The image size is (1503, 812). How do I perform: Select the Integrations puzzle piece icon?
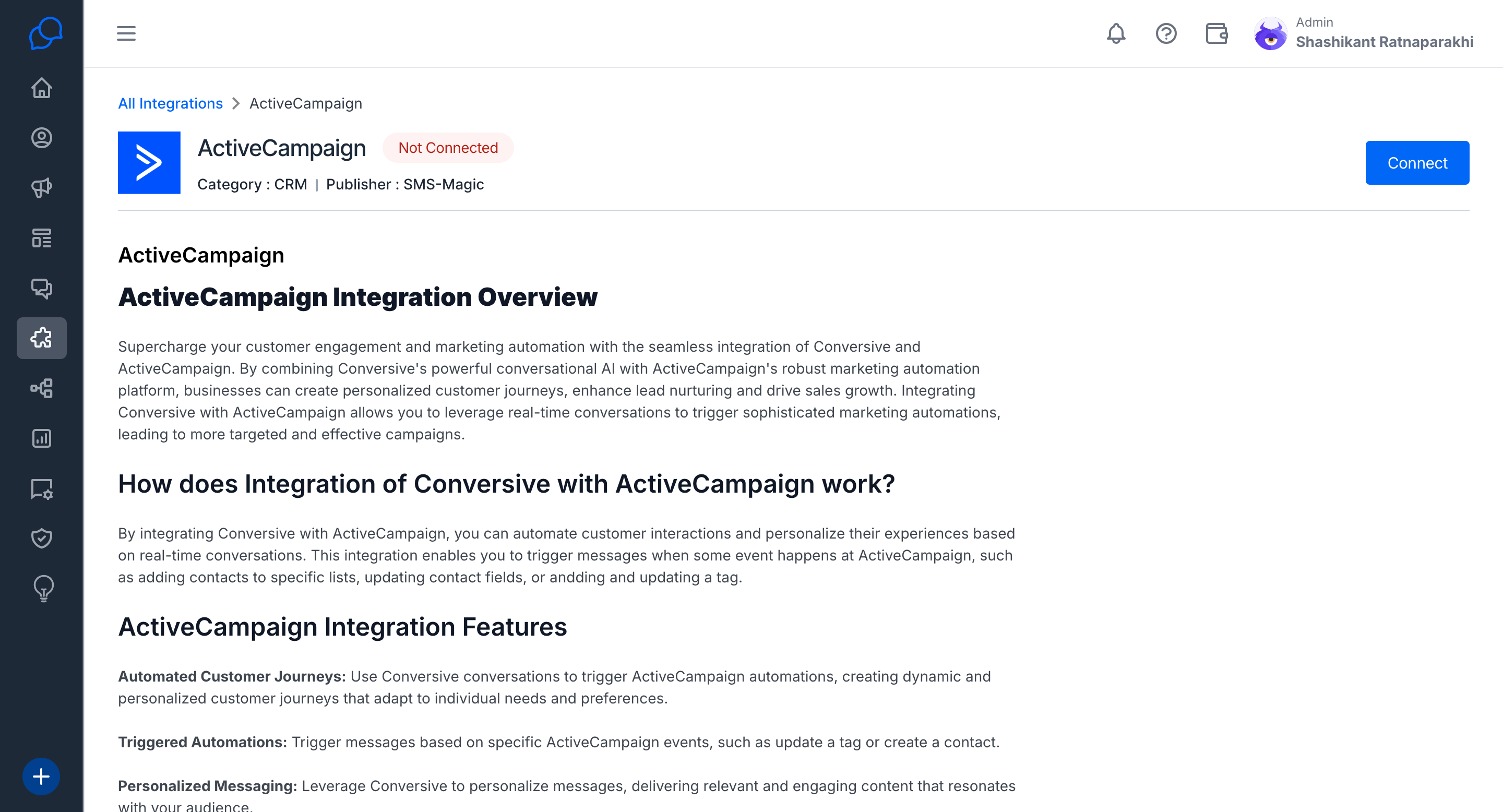click(x=41, y=338)
